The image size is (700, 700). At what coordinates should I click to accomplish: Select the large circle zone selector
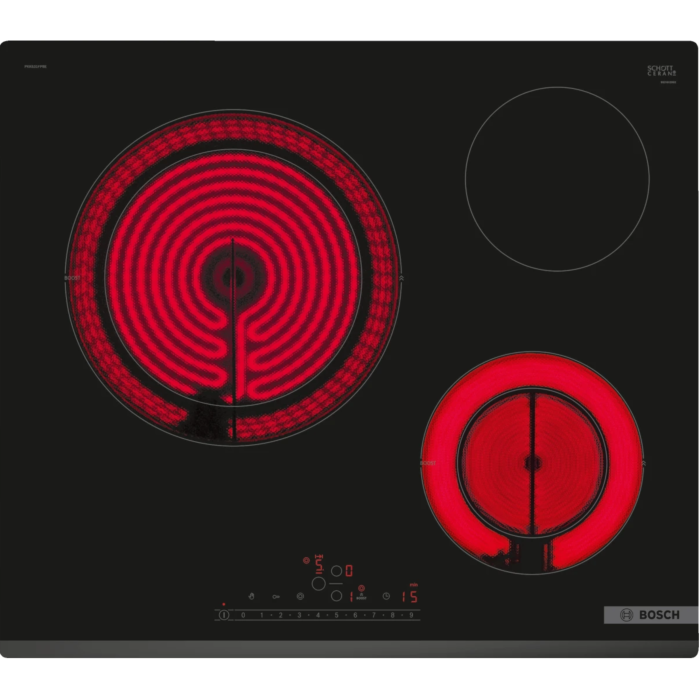point(318,584)
